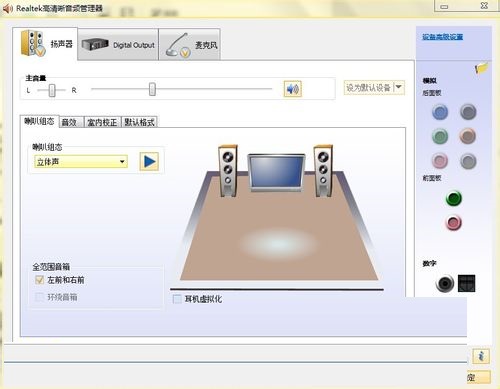Click the green front panel jack
The width and height of the screenshot is (500, 389).
click(x=454, y=198)
